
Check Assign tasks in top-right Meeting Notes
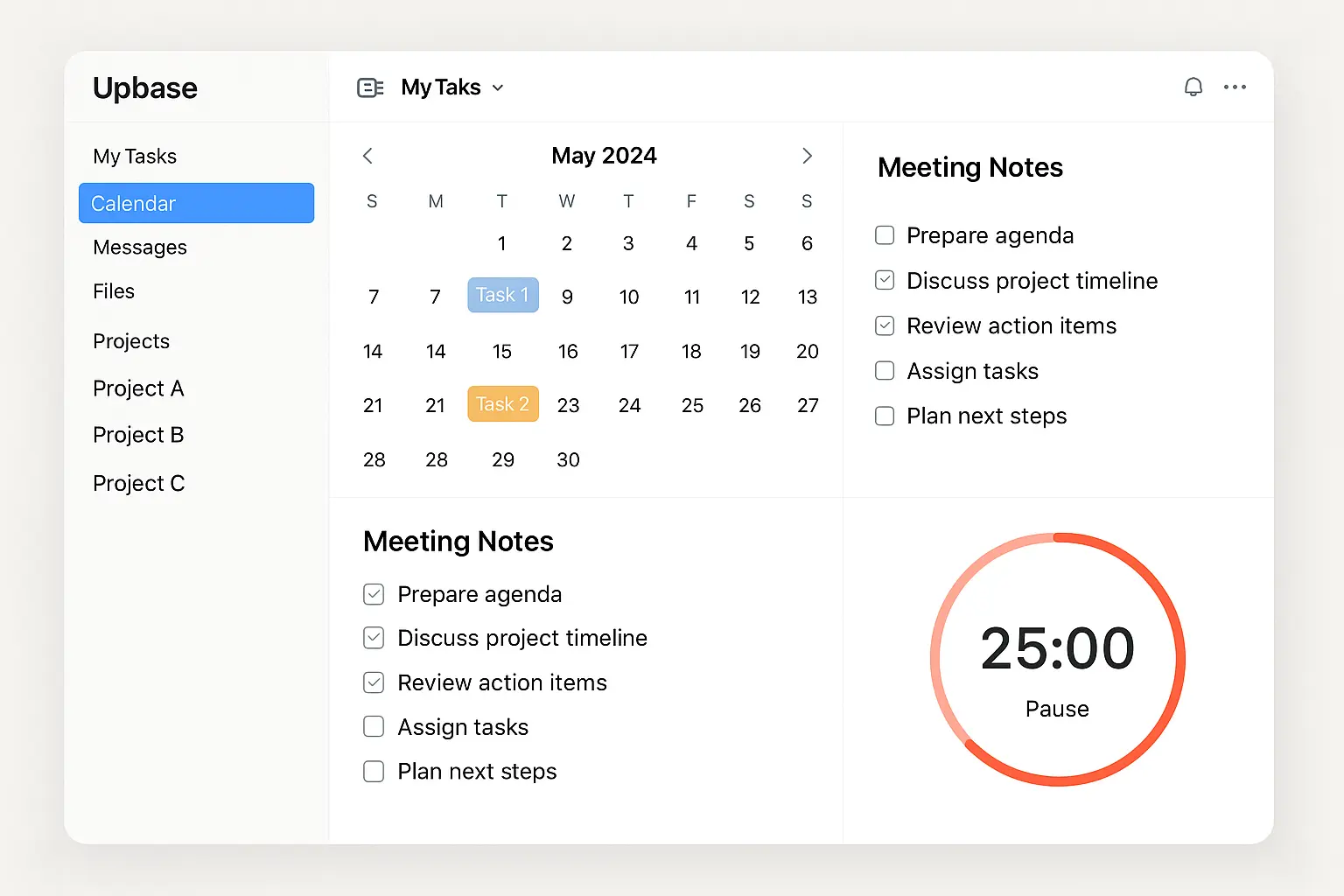(x=885, y=371)
